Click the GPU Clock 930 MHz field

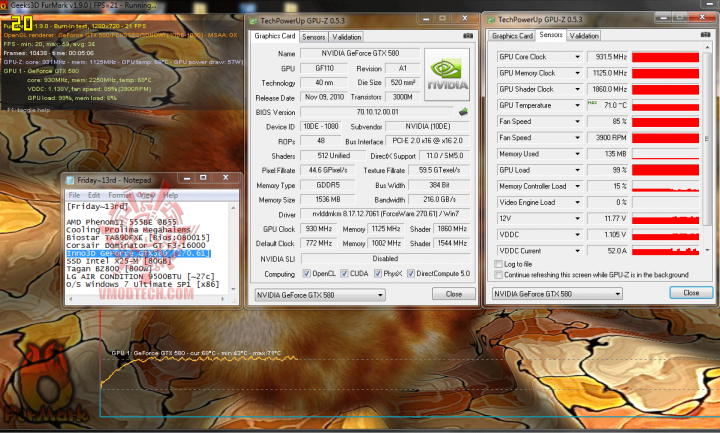click(x=318, y=229)
